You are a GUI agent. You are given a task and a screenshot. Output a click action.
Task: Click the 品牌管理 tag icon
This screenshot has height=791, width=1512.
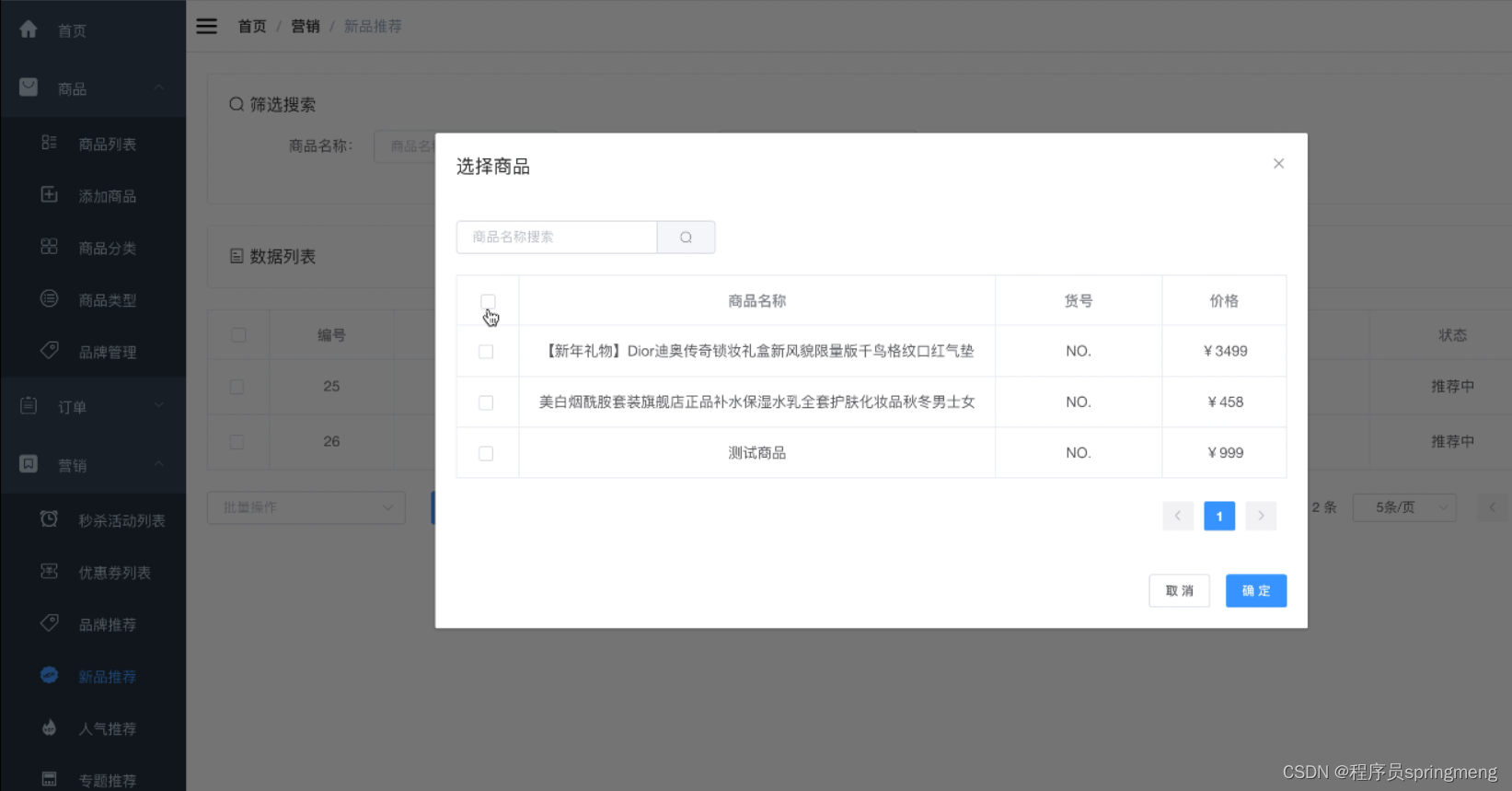point(50,351)
